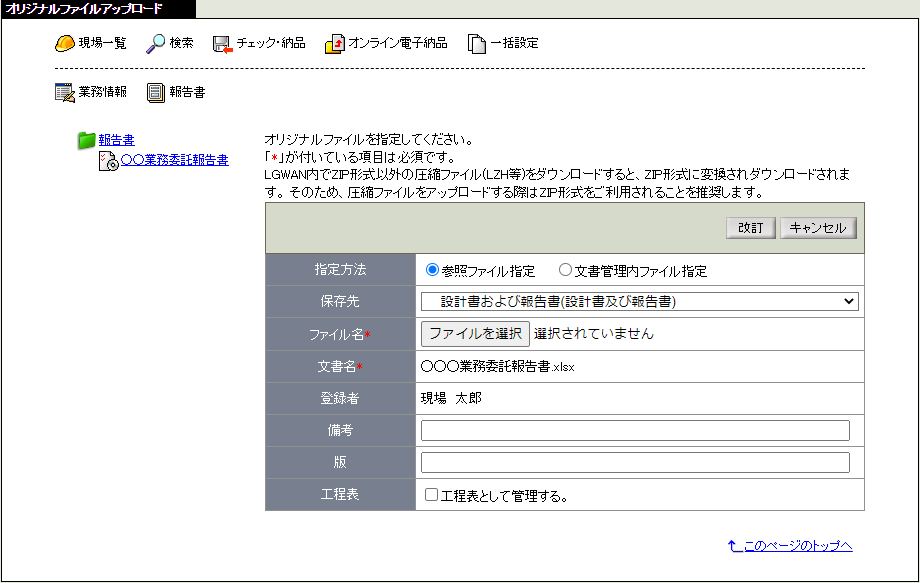920x583 pixels.
Task: Click the オリジナルファイルアップロード title
Action: pyautogui.click(x=84, y=9)
